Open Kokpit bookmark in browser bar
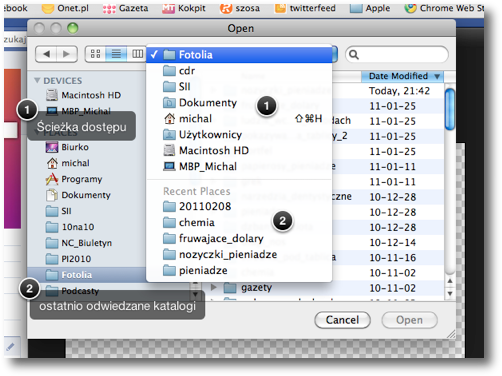Screen dimensions: 502x376 [x=184, y=8]
